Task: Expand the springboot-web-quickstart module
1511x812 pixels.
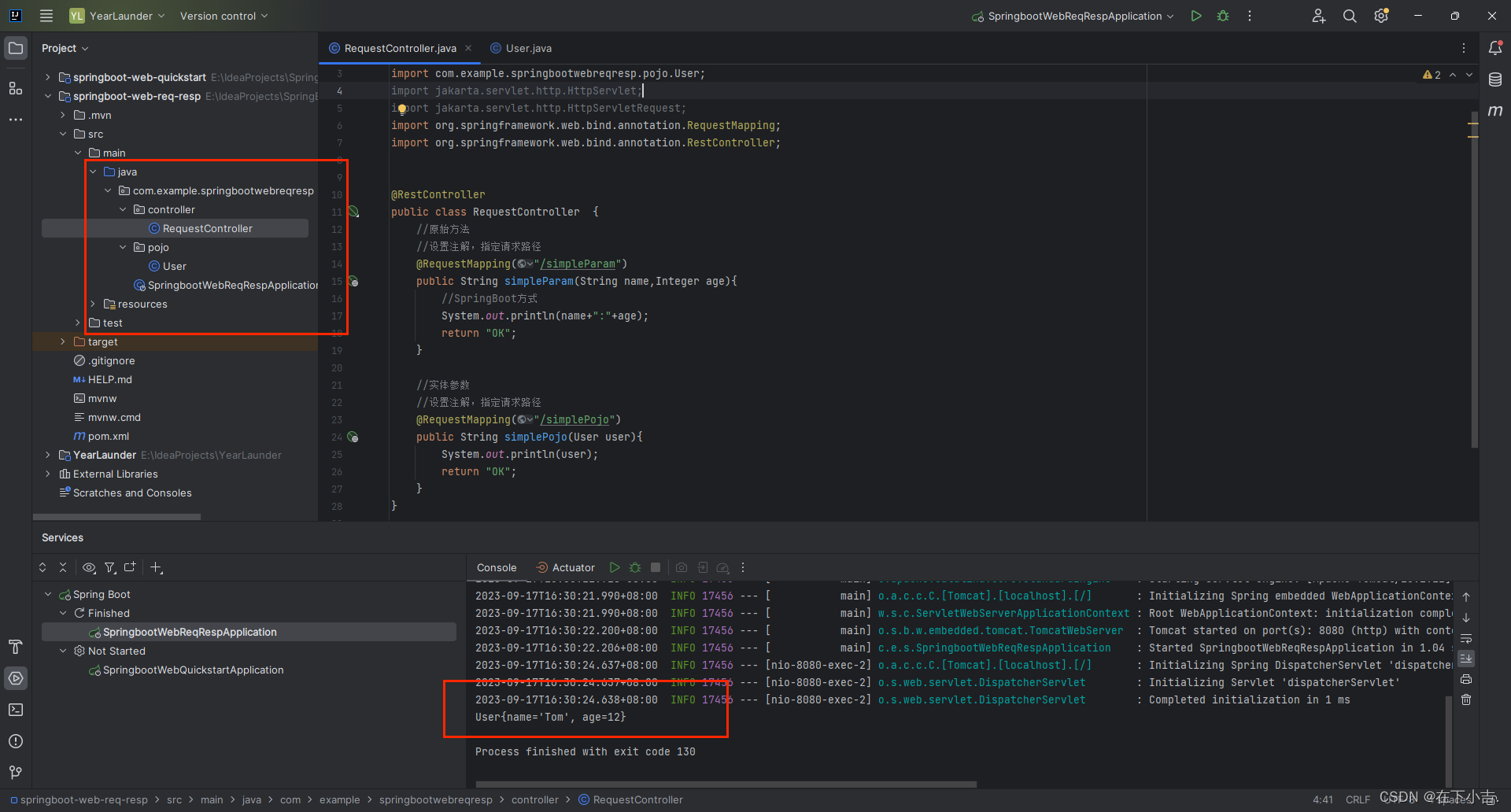Action: [48, 77]
